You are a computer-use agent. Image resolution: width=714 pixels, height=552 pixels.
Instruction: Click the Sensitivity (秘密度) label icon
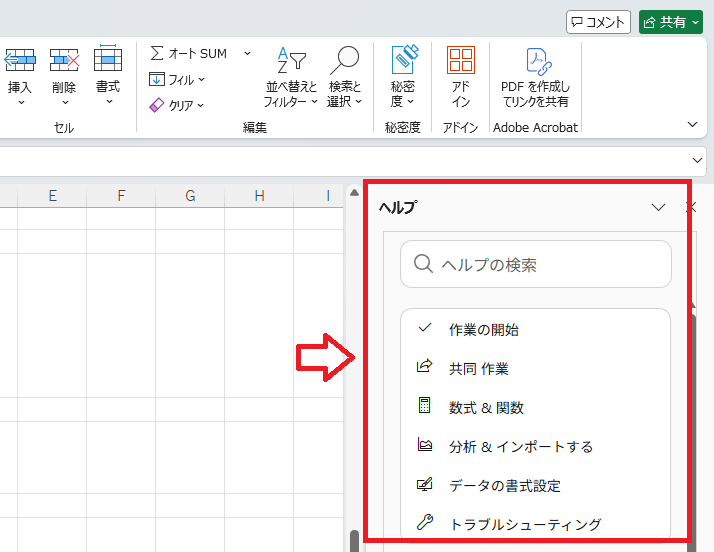point(404,59)
